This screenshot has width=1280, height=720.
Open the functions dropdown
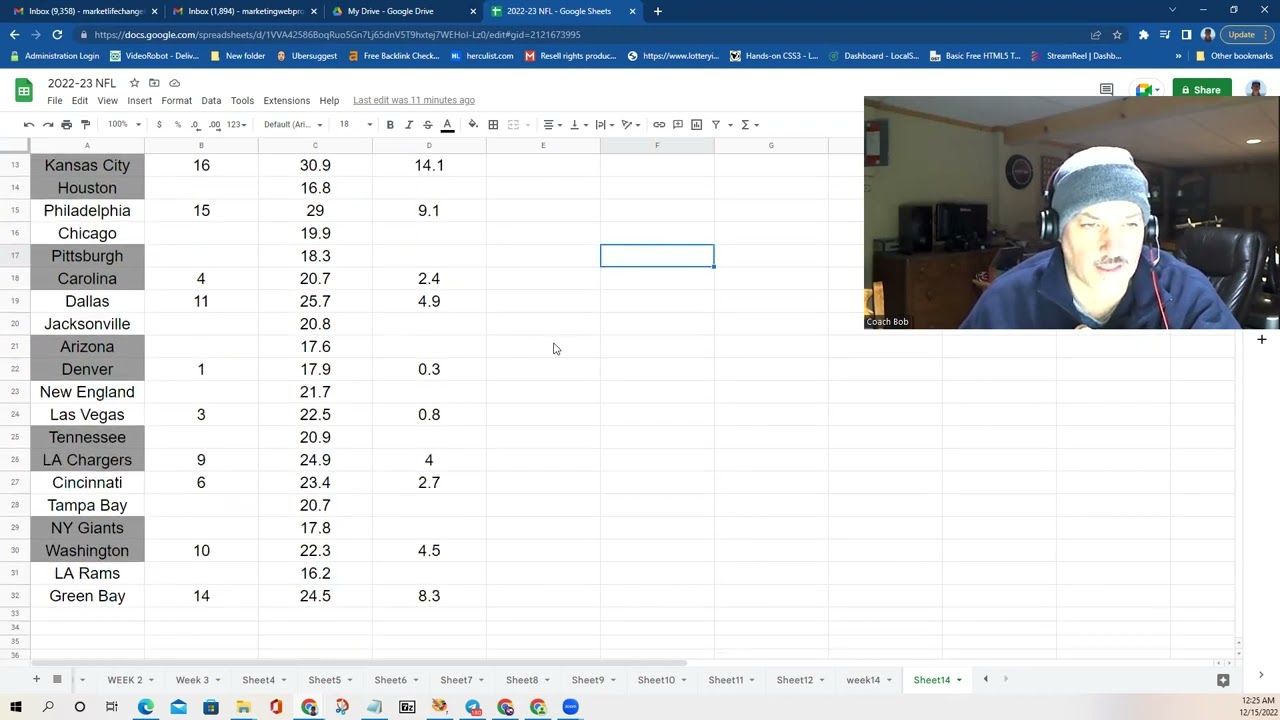(749, 124)
